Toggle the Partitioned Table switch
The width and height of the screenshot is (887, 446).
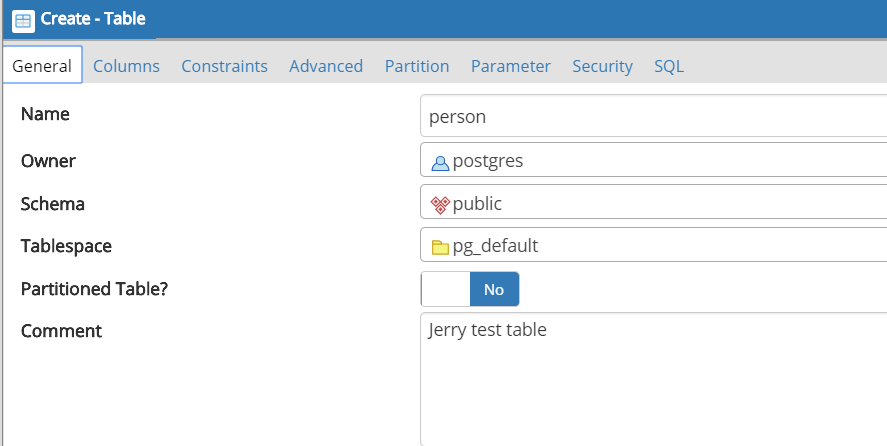tap(470, 289)
